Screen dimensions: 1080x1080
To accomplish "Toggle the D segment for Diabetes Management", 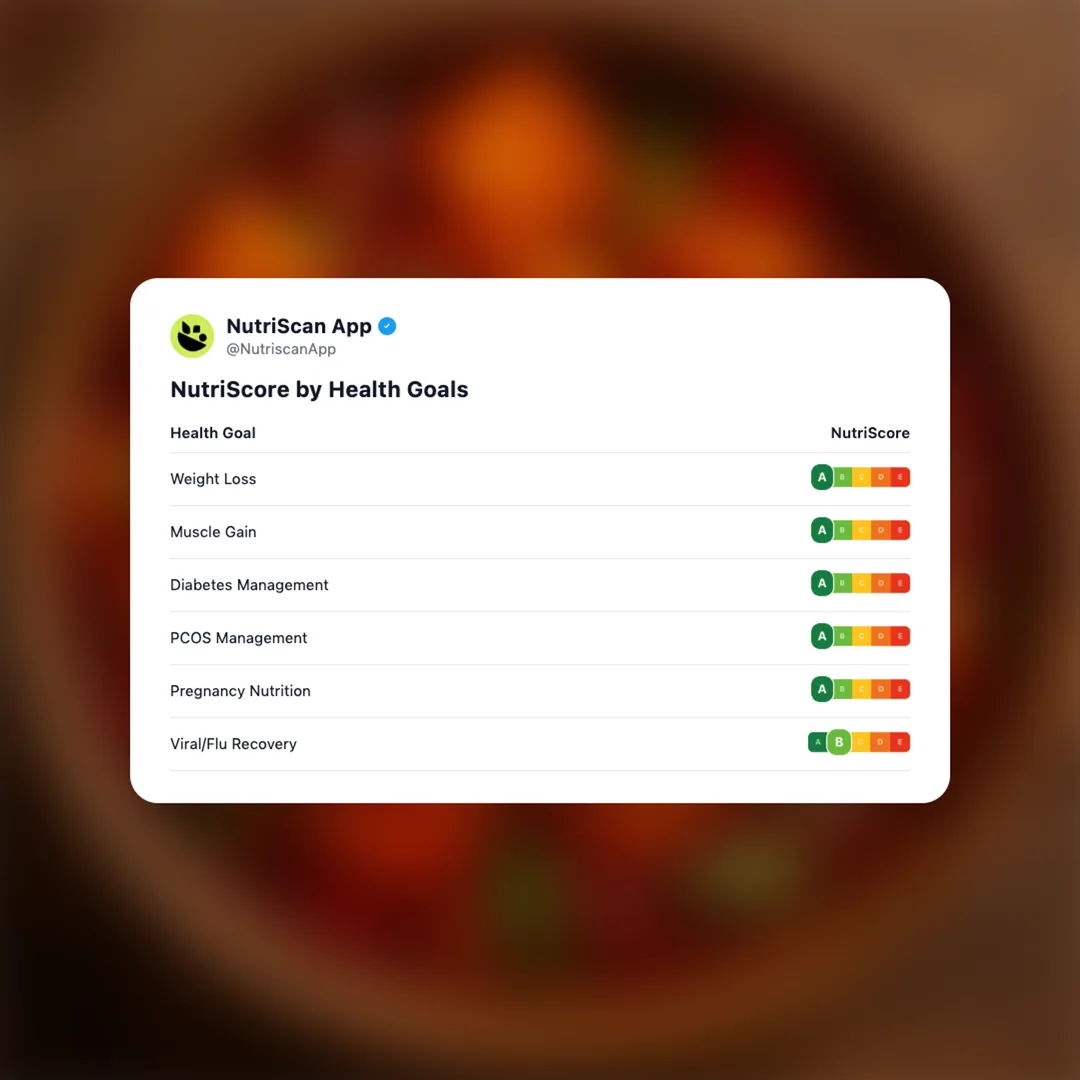I will click(x=881, y=583).
